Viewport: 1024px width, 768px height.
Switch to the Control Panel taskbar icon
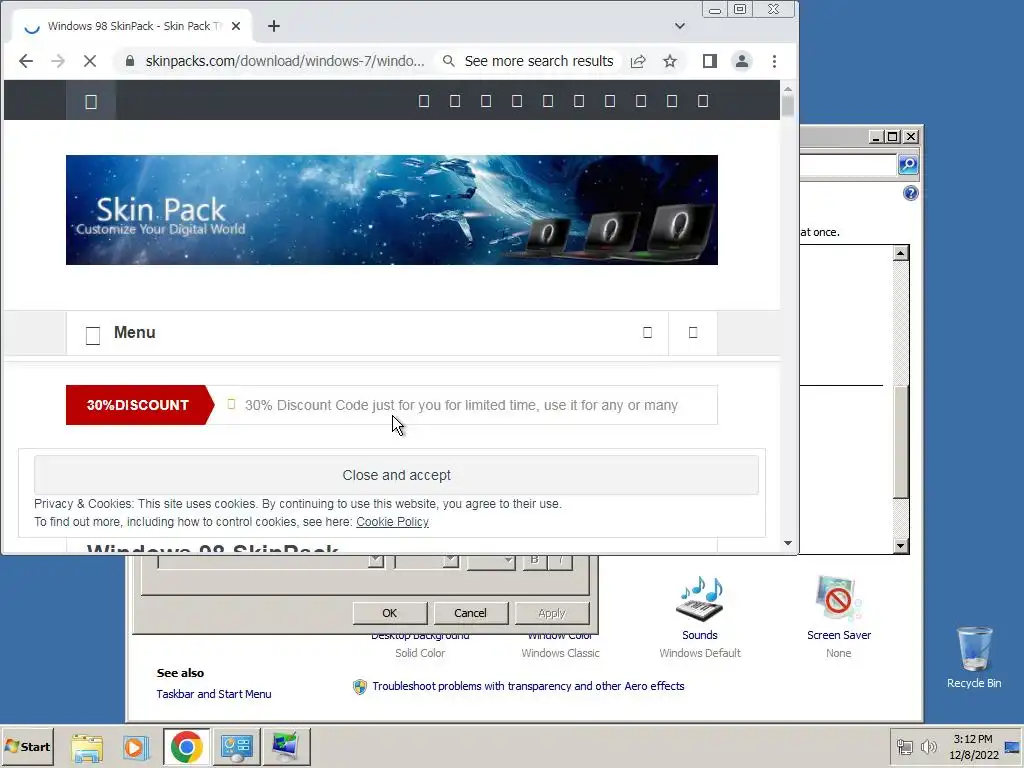[236, 747]
